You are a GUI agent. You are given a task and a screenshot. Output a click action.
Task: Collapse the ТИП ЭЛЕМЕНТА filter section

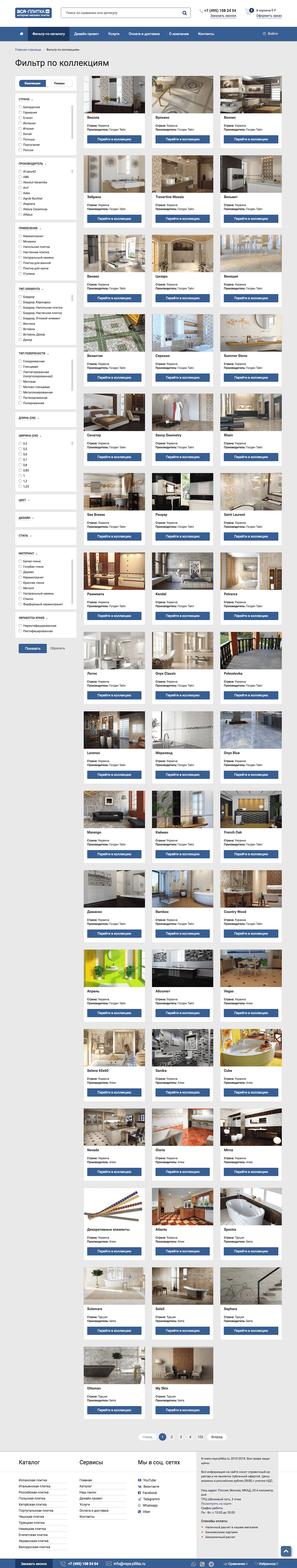[x=31, y=289]
